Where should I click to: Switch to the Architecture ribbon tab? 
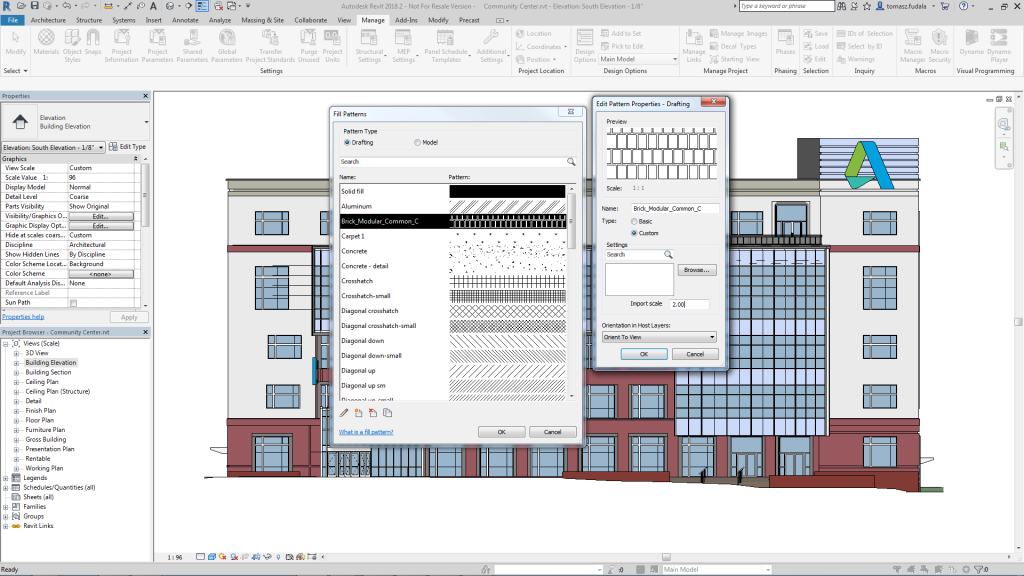(49, 20)
